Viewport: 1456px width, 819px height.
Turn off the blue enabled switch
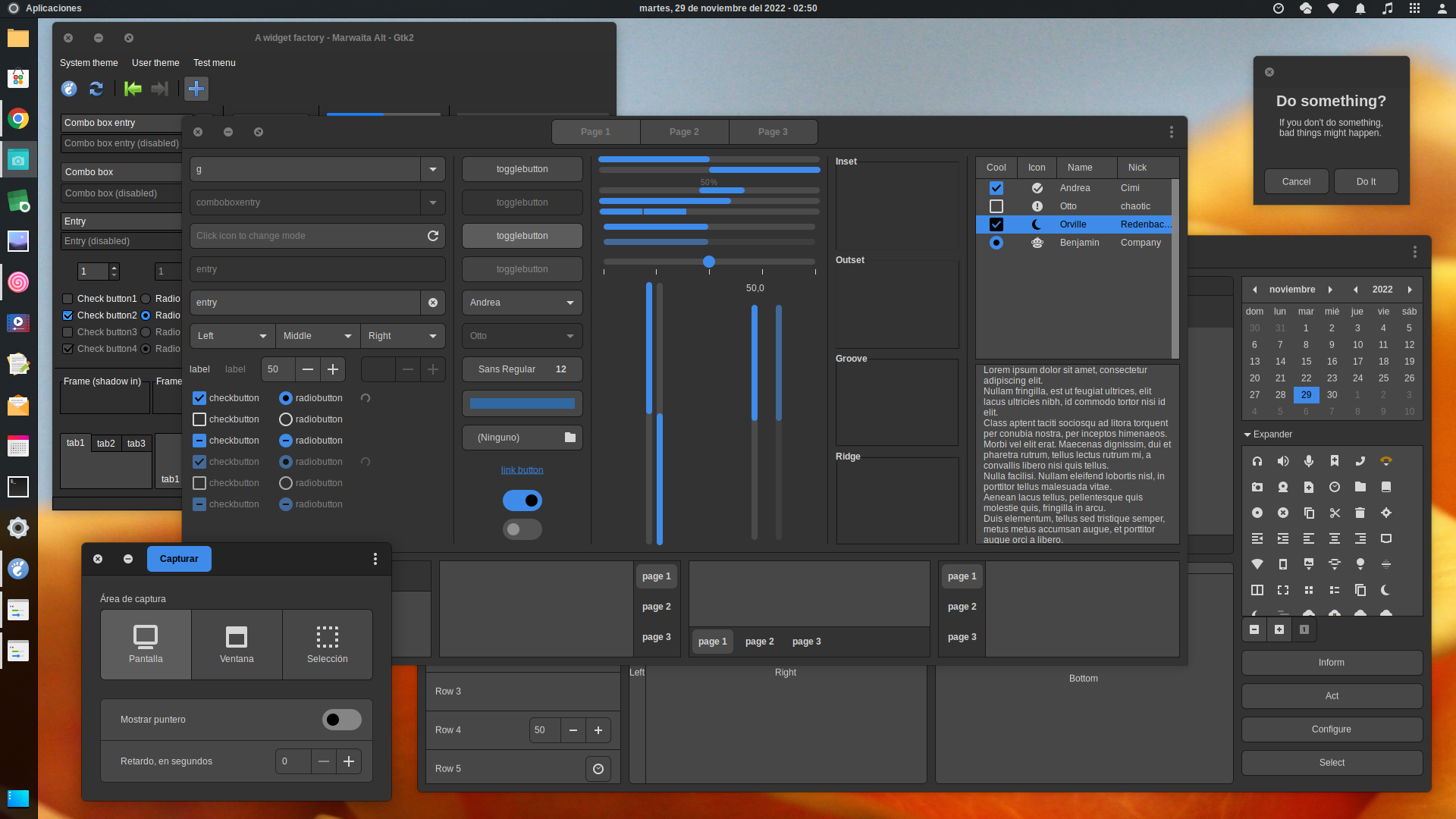pos(522,500)
